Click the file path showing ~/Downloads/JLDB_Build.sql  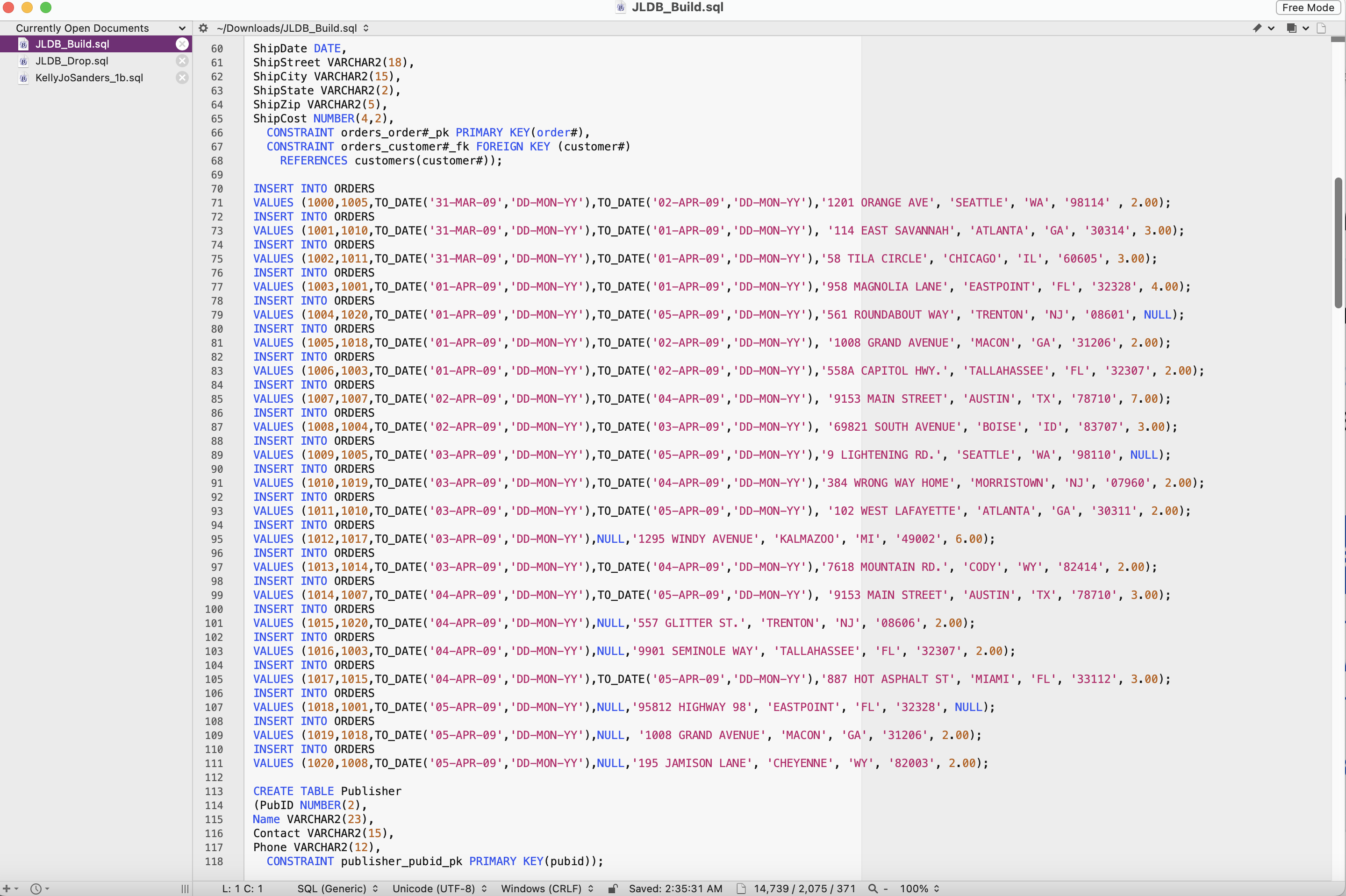pyautogui.click(x=286, y=28)
